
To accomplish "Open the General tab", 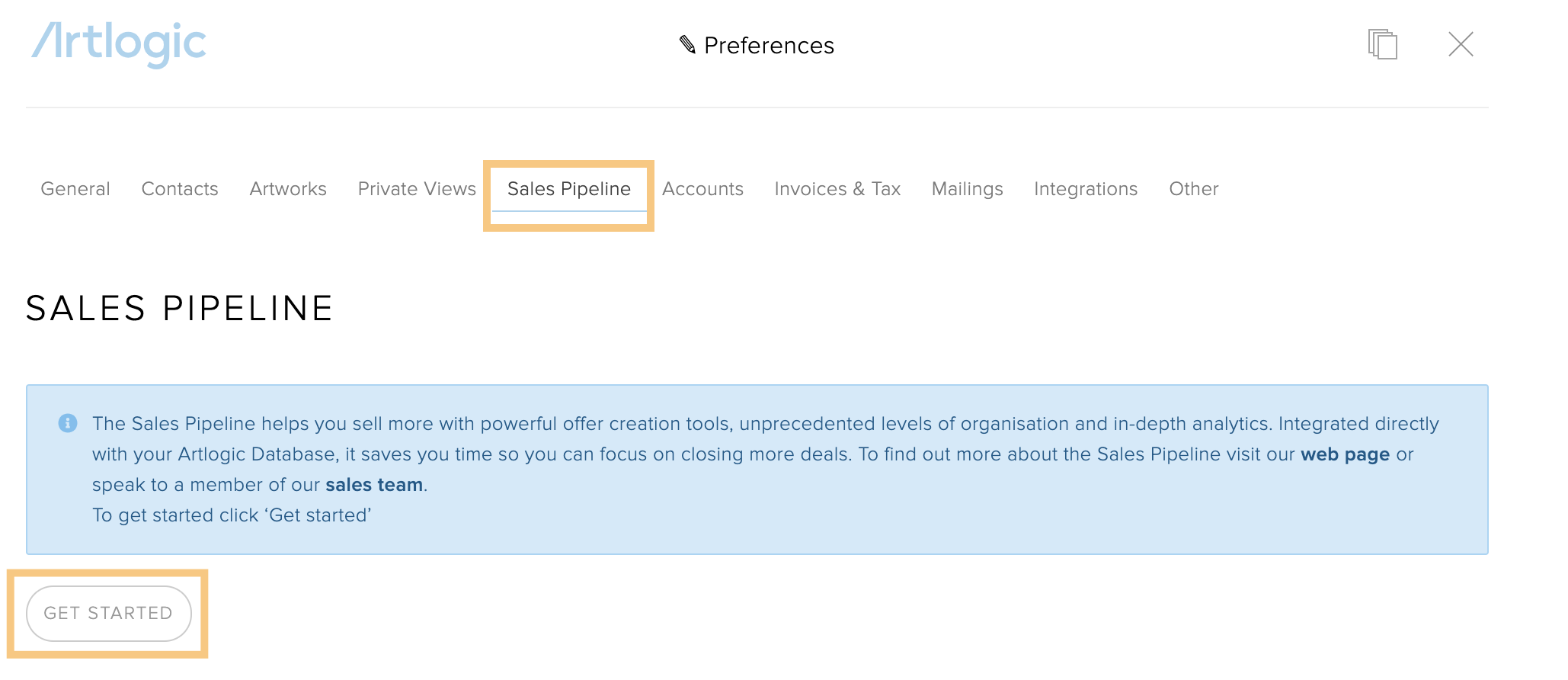I will coord(75,189).
